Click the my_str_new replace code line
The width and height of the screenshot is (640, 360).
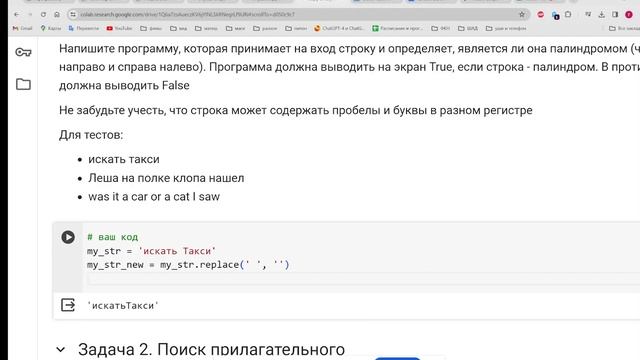coord(188,264)
